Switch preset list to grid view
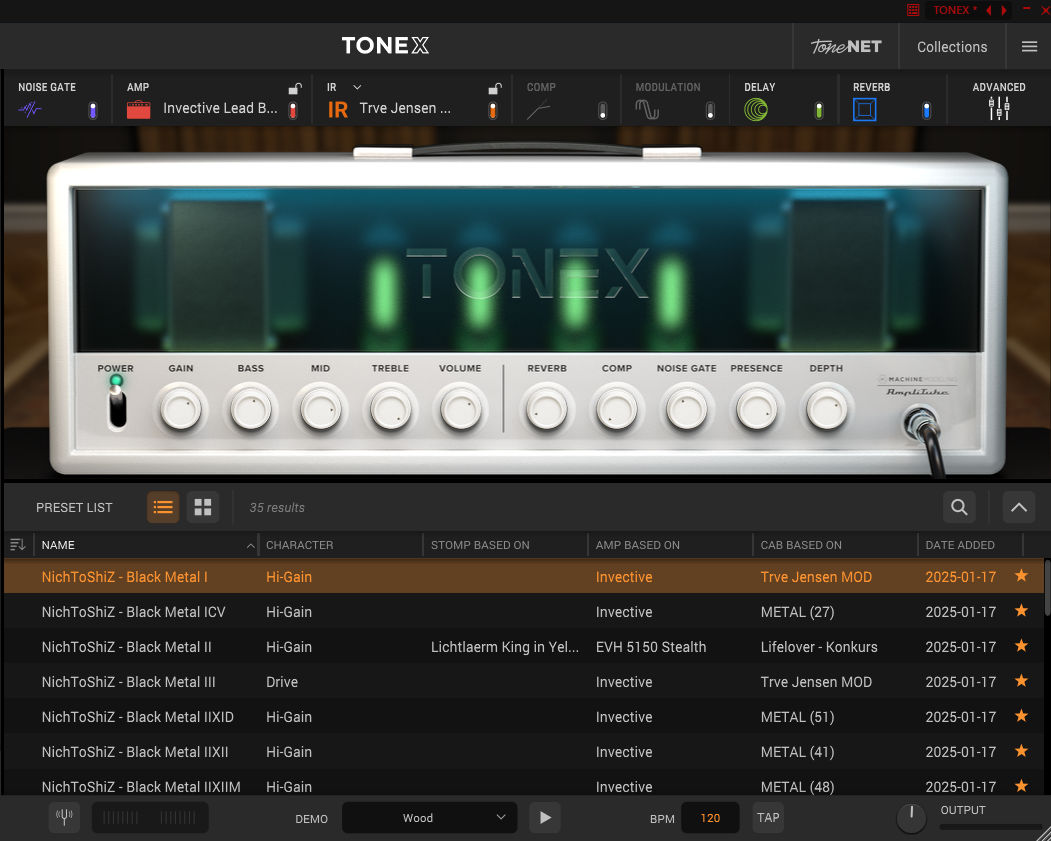The height and width of the screenshot is (841, 1051). click(x=202, y=507)
